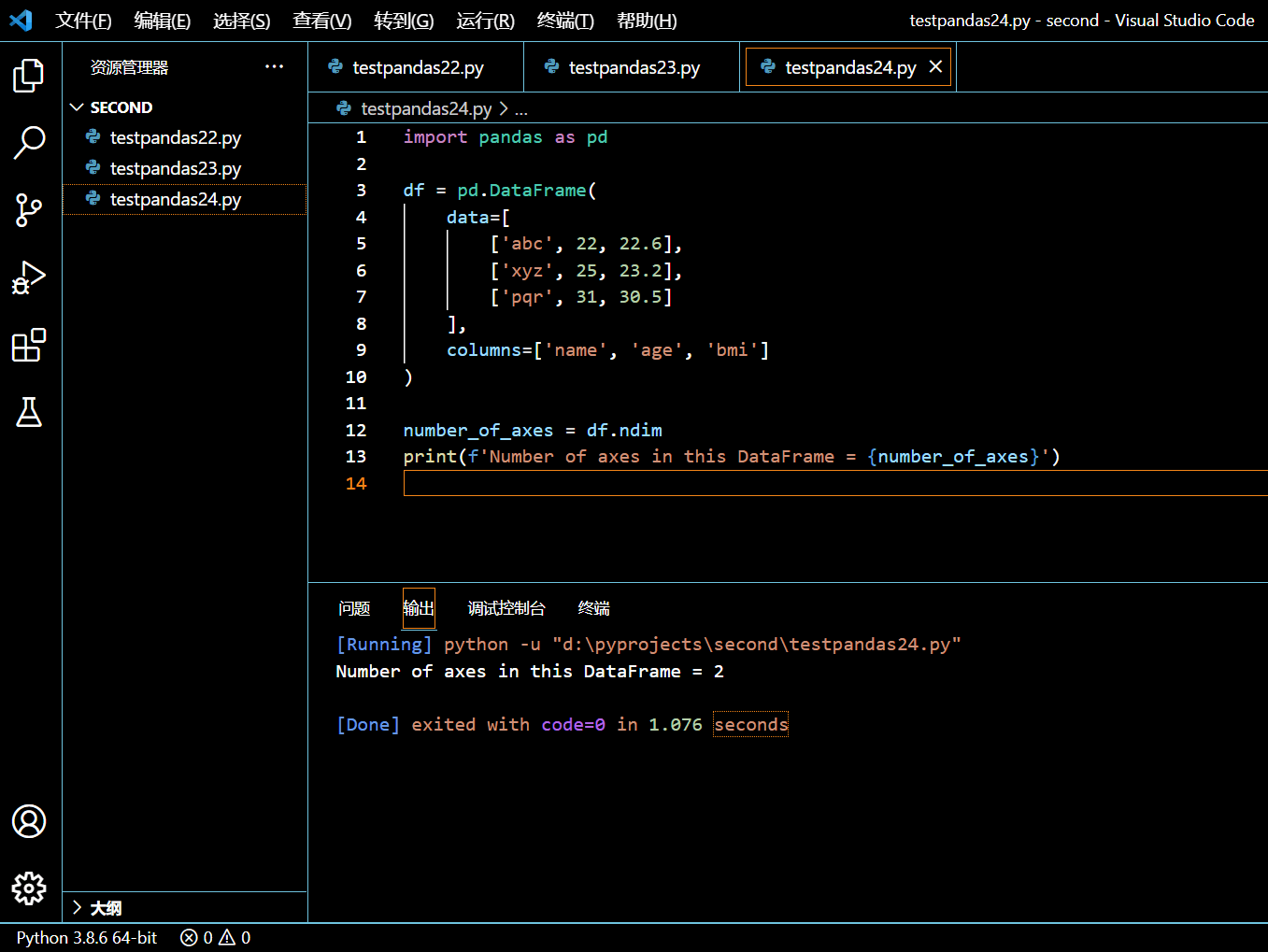Viewport: 1268px width, 952px height.
Task: Click the VS Code logo icon
Action: (x=21, y=20)
